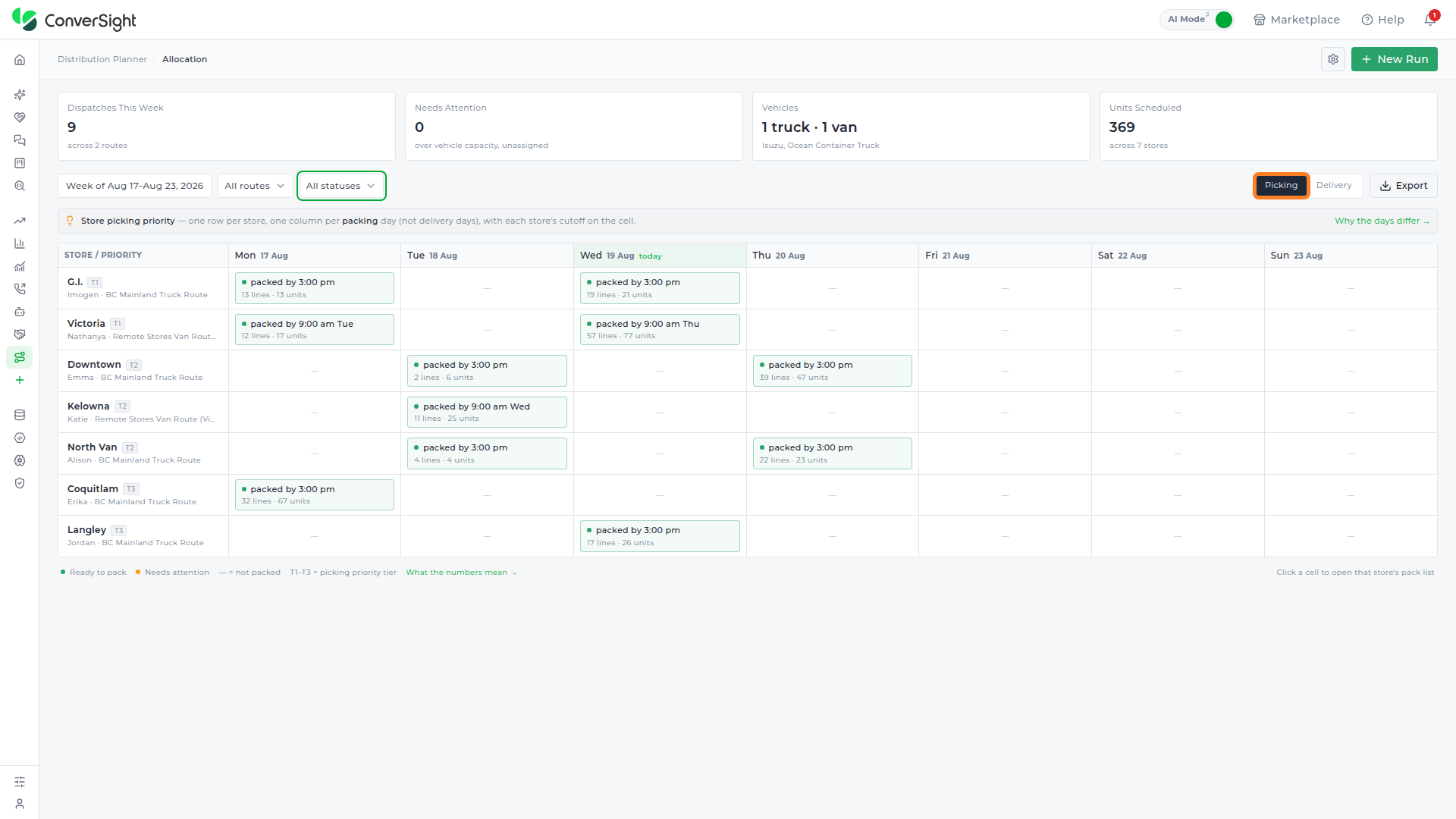The width and height of the screenshot is (1456, 819).
Task: Toggle the AI Mode switch
Action: point(1222,20)
